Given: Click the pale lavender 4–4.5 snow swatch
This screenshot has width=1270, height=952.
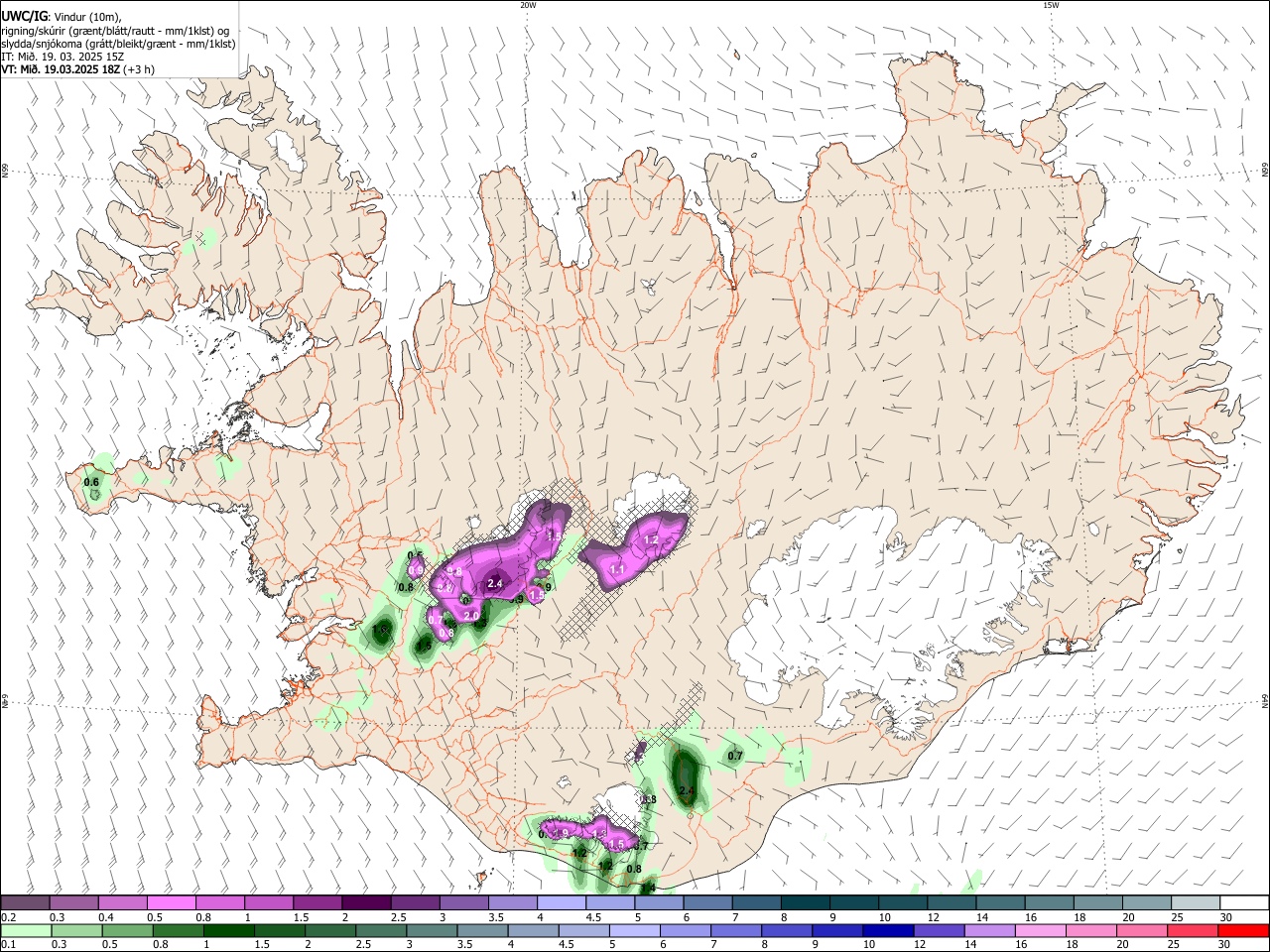Looking at the screenshot, I should coord(561,903).
